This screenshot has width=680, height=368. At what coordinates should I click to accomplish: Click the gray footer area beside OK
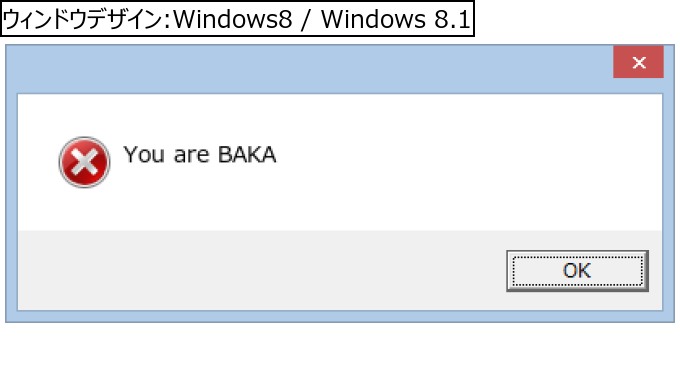[260, 270]
